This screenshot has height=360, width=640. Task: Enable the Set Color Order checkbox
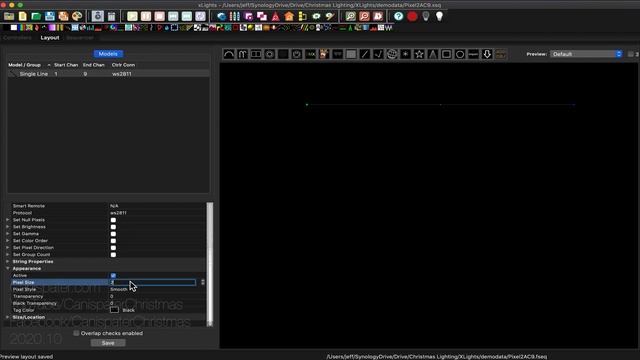[113, 241]
